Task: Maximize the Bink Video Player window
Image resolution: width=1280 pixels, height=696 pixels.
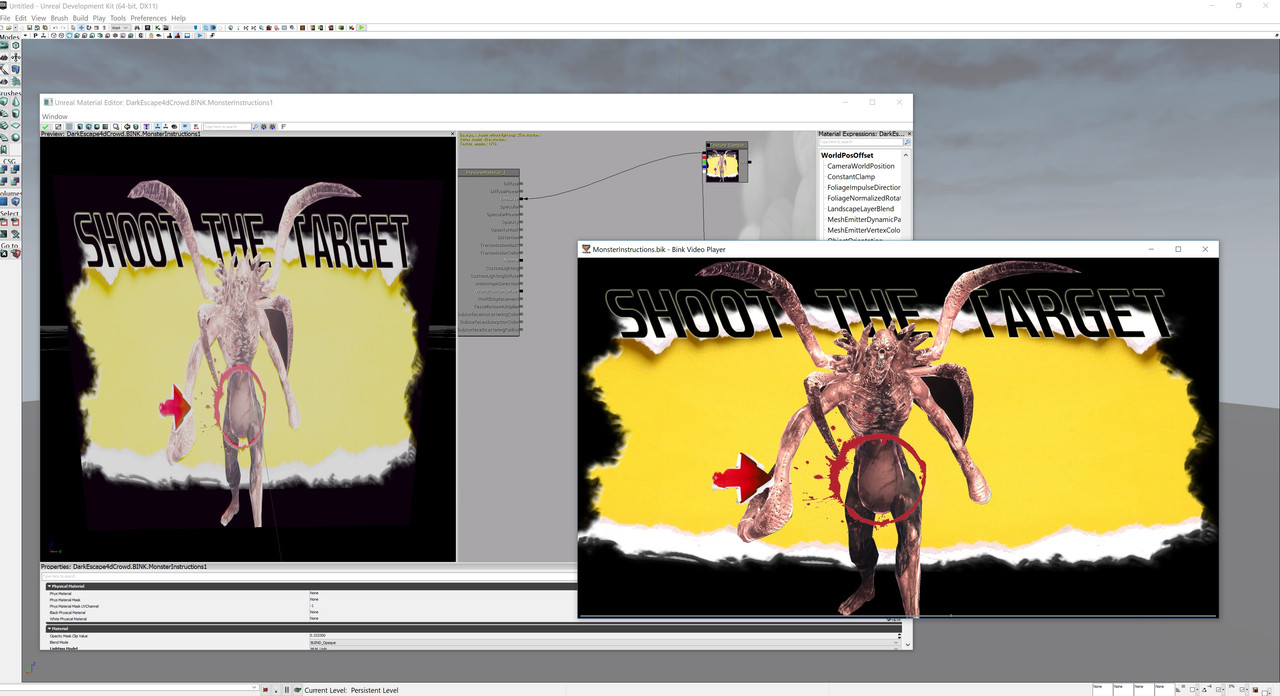Action: pyautogui.click(x=1178, y=249)
